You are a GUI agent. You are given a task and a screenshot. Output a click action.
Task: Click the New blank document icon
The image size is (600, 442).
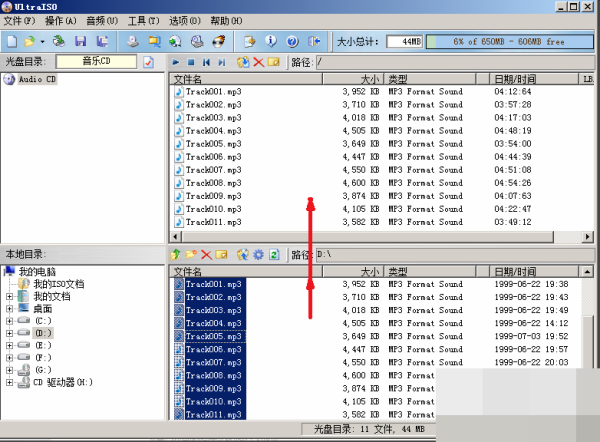(x=12, y=41)
